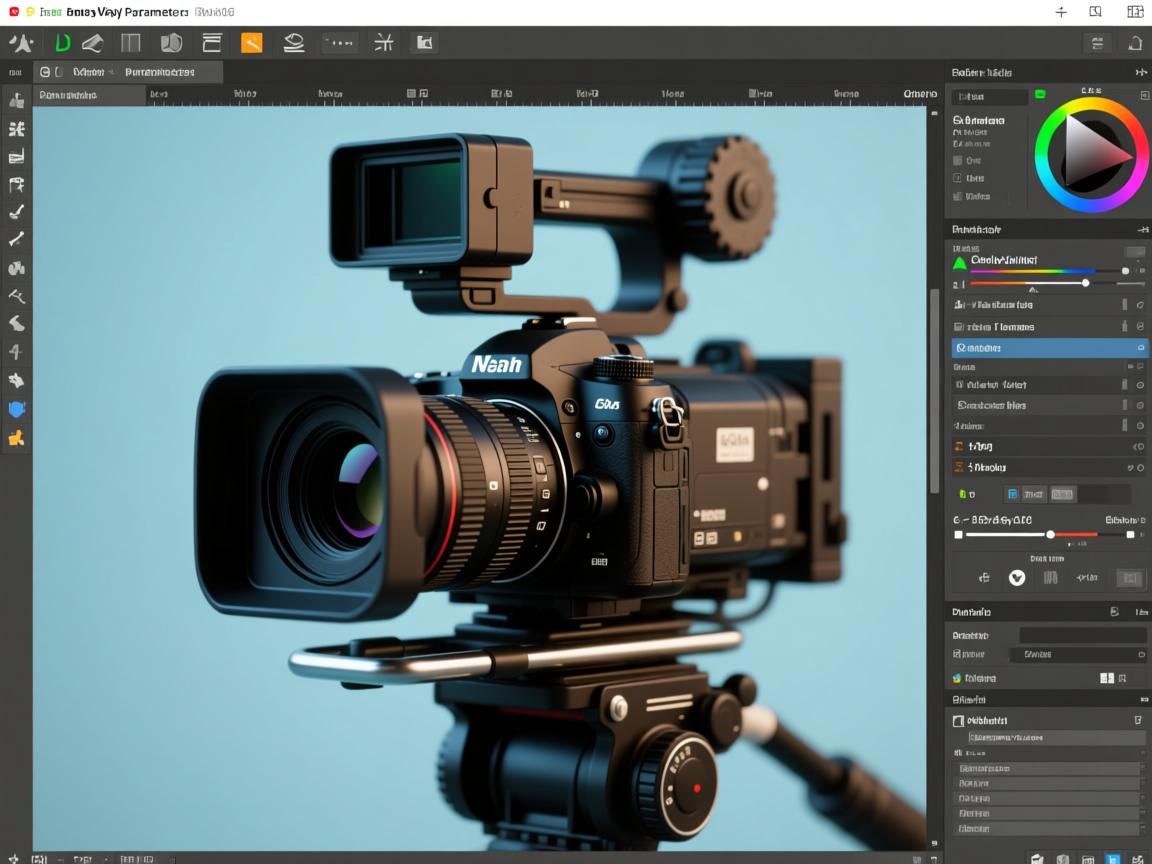1152x864 pixels.
Task: Open the dropdown field in the lower properties panel
Action: point(1077,654)
